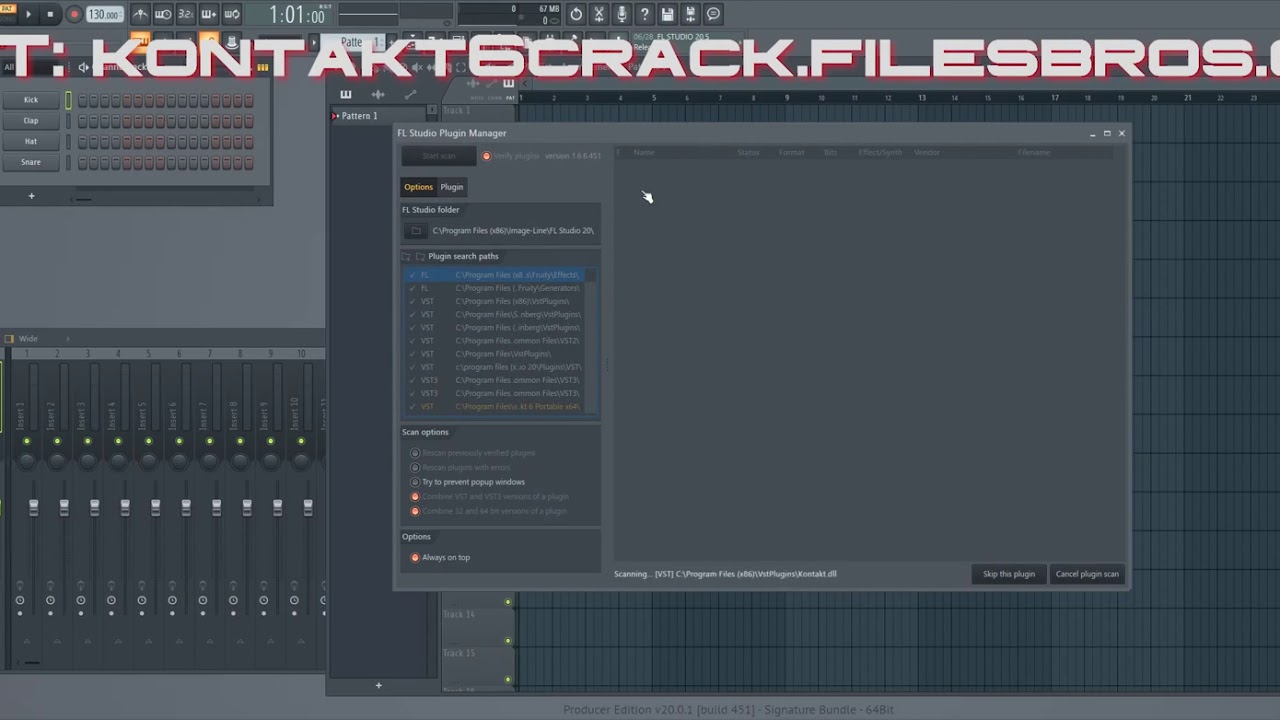
Task: Click Skip this plugin button
Action: pos(1008,574)
